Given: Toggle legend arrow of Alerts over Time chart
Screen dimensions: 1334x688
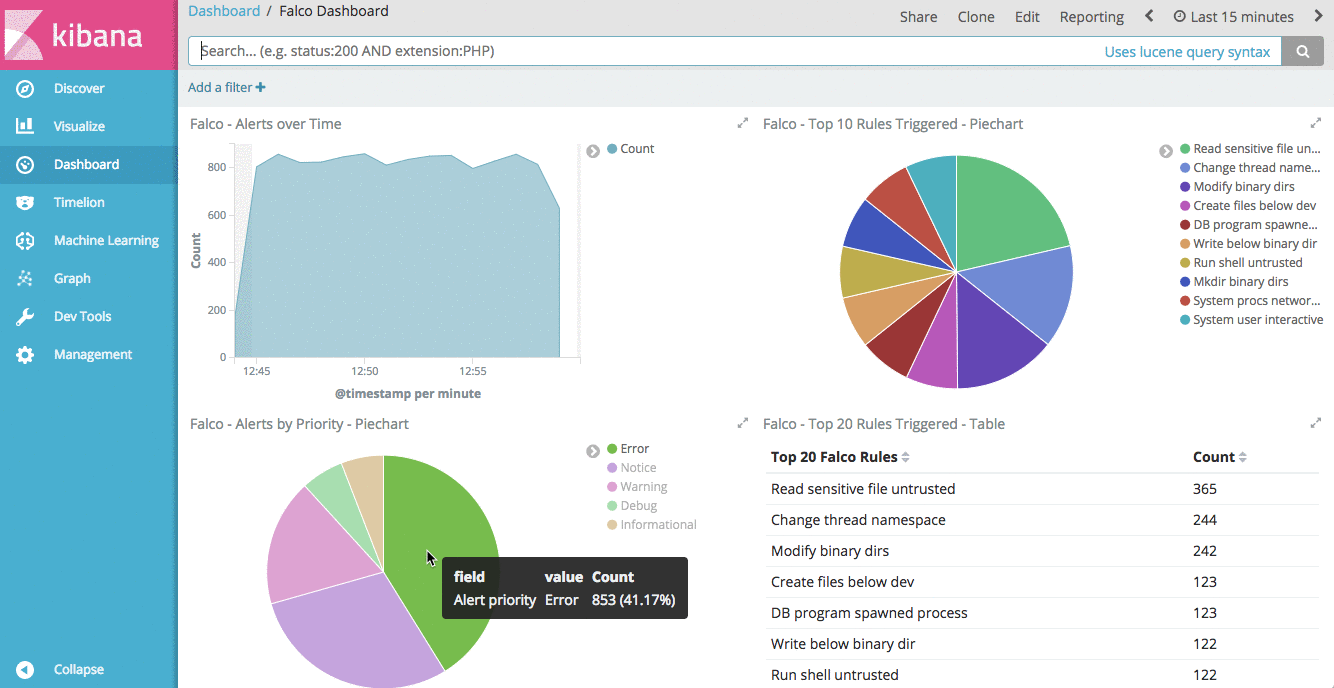Looking at the screenshot, I should [593, 151].
